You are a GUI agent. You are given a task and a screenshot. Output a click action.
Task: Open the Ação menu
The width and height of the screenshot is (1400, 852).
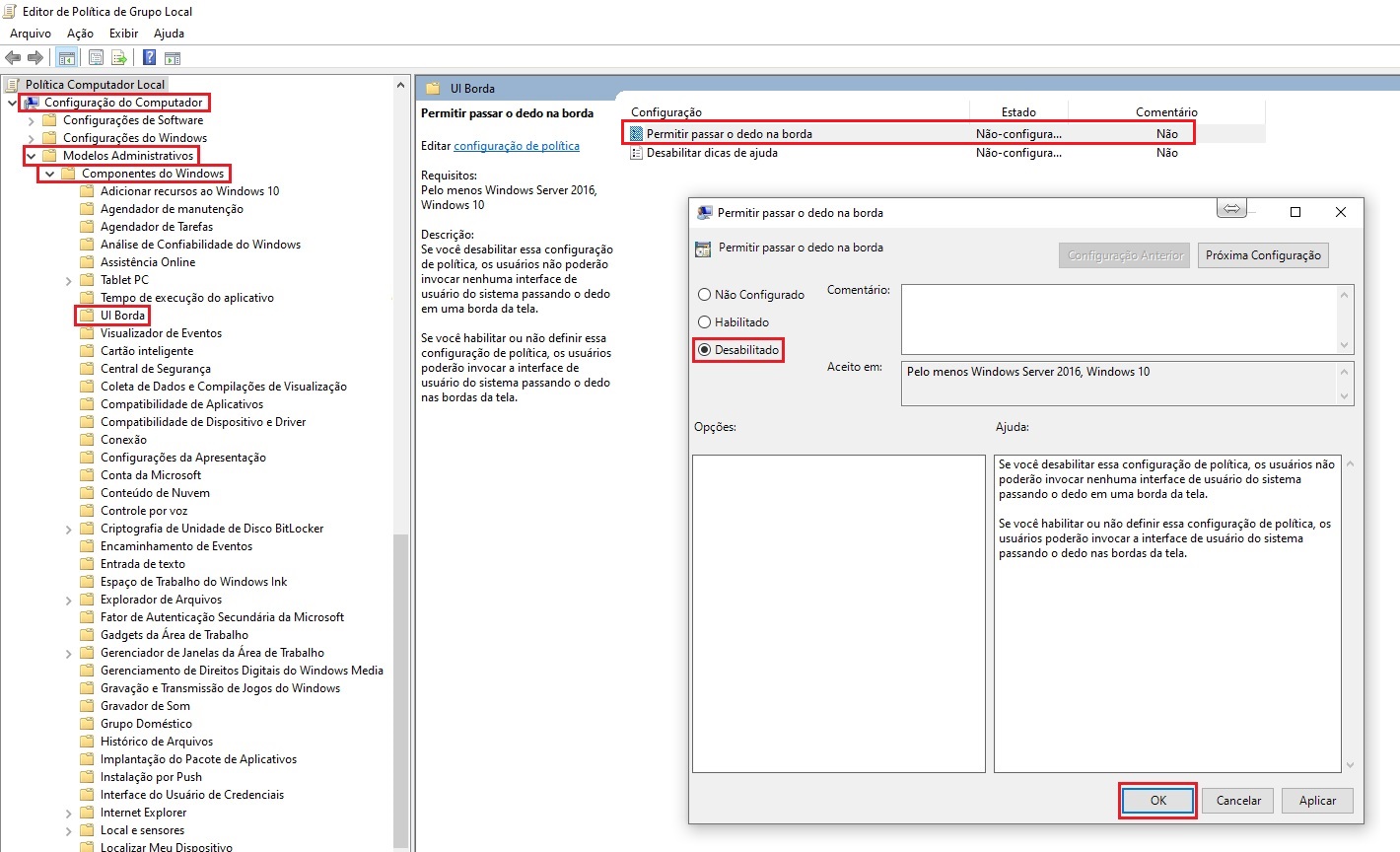pos(80,34)
